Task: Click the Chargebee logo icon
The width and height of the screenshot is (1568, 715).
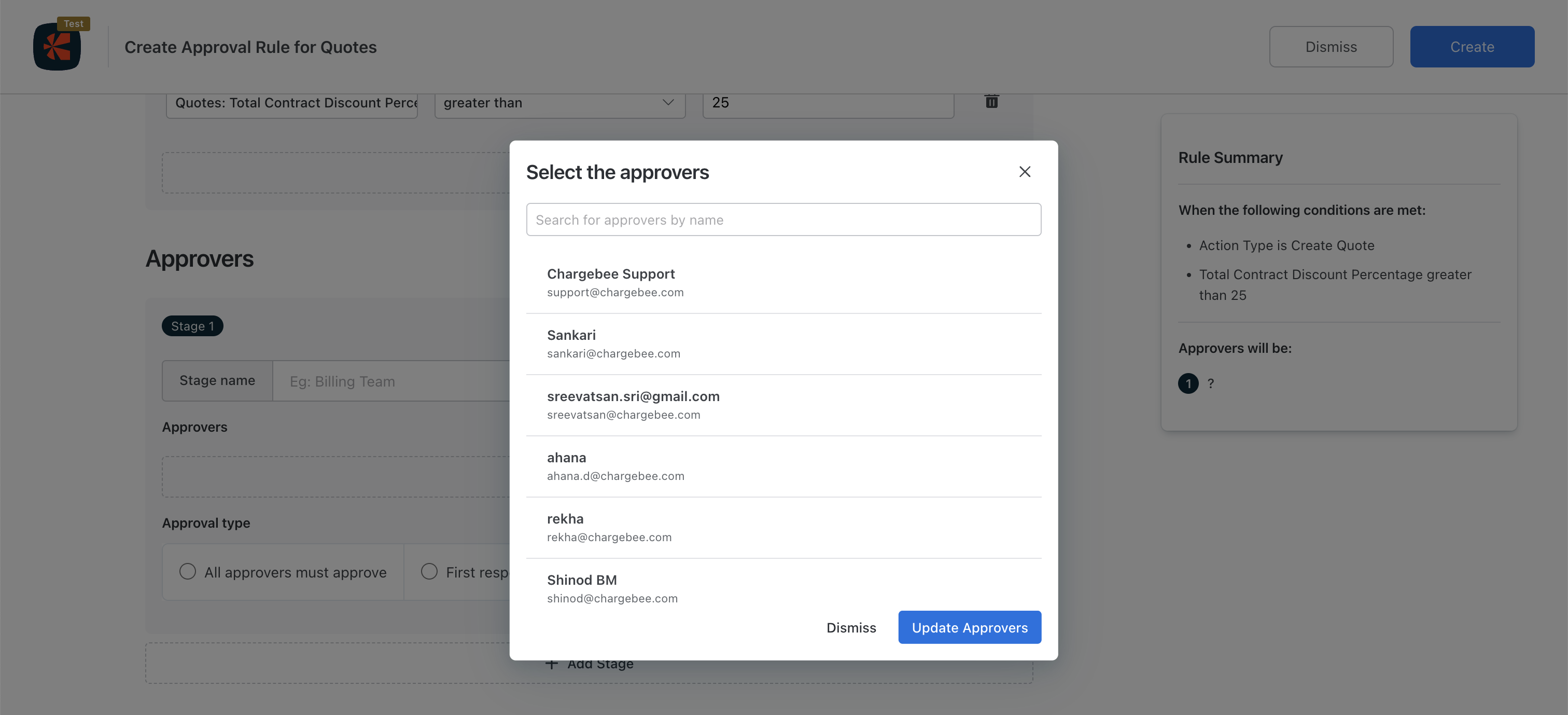Action: [x=57, y=46]
